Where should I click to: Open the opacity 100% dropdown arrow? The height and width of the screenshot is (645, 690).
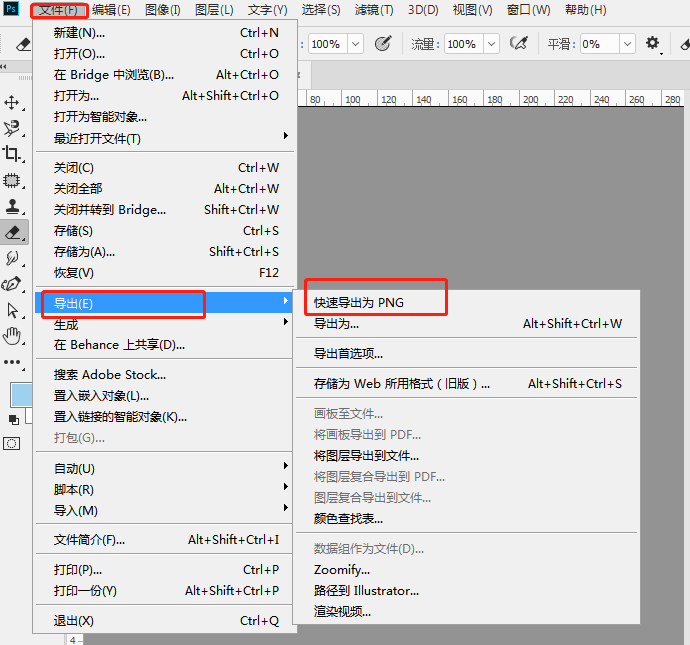point(355,44)
